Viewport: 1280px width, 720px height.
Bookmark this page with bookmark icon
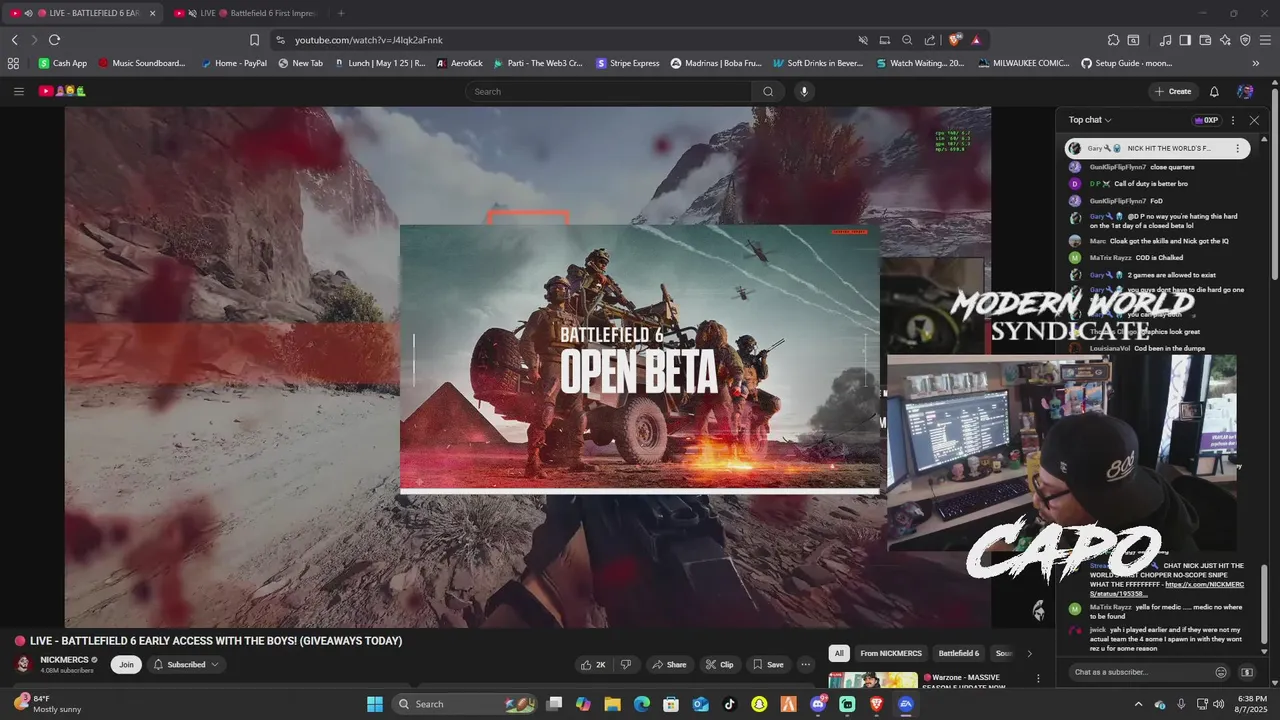254,40
